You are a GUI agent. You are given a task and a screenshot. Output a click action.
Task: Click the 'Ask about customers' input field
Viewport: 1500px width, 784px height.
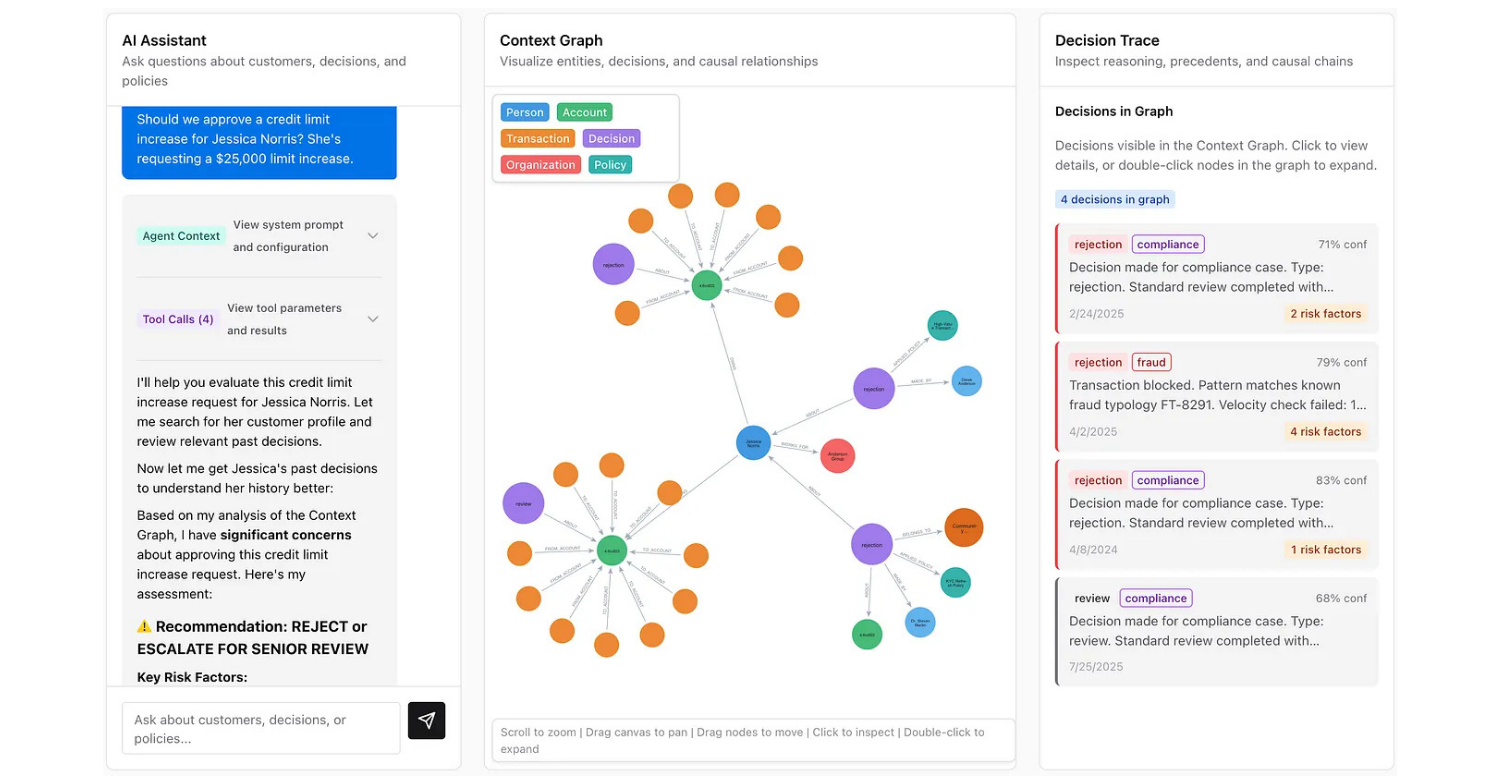260,728
